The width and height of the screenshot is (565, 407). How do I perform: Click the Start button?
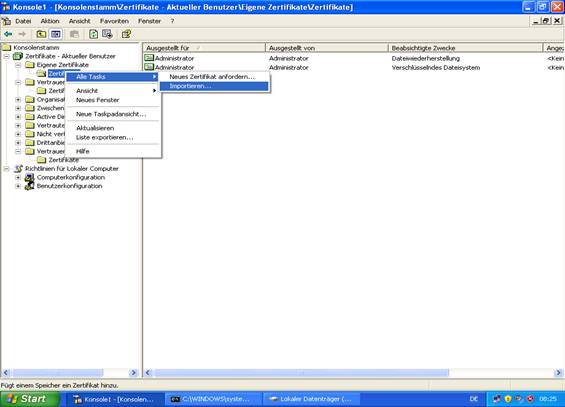click(30, 399)
